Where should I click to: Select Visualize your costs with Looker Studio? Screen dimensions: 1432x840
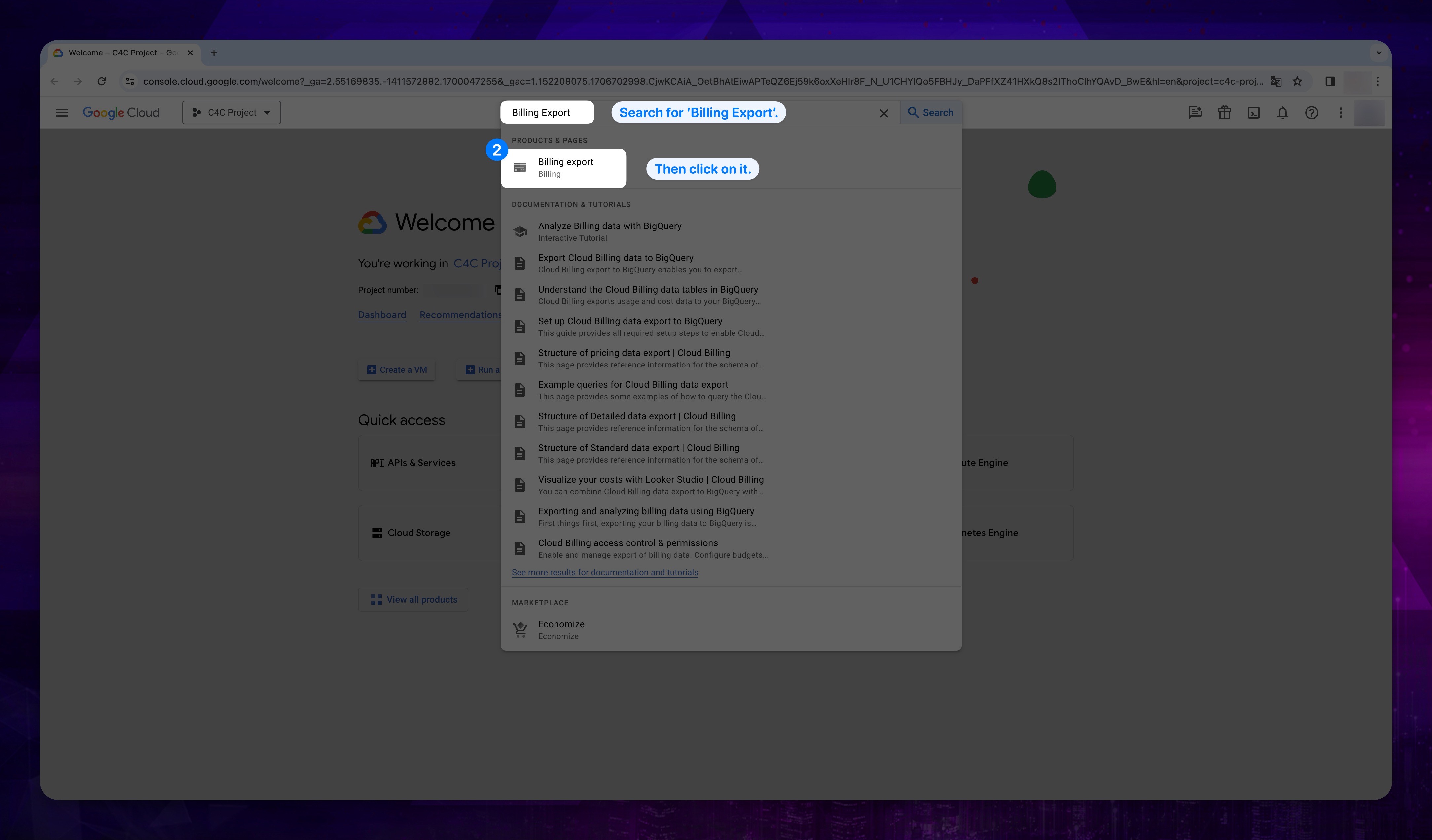click(x=731, y=486)
